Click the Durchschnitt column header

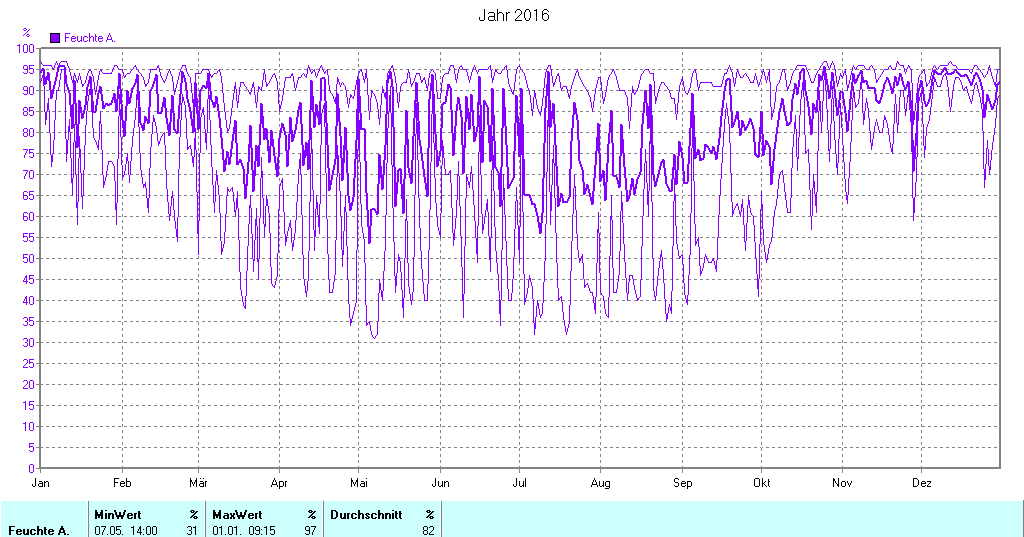tap(366, 515)
